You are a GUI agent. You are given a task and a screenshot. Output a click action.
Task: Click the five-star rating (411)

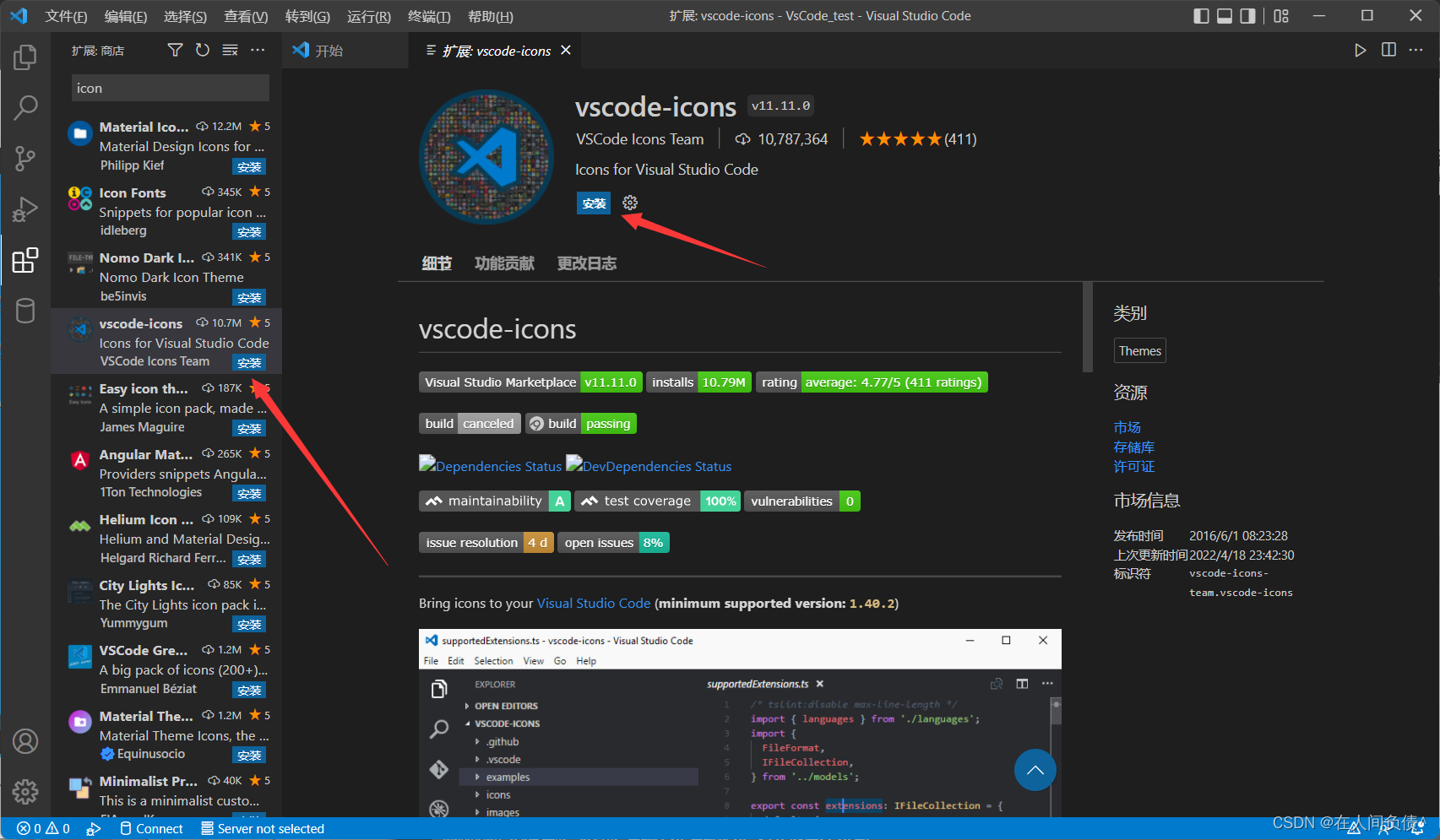[917, 139]
